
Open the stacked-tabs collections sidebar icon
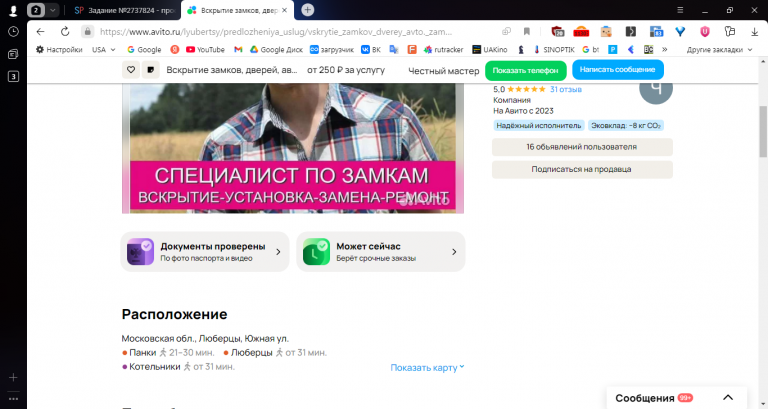pyautogui.click(x=13, y=54)
